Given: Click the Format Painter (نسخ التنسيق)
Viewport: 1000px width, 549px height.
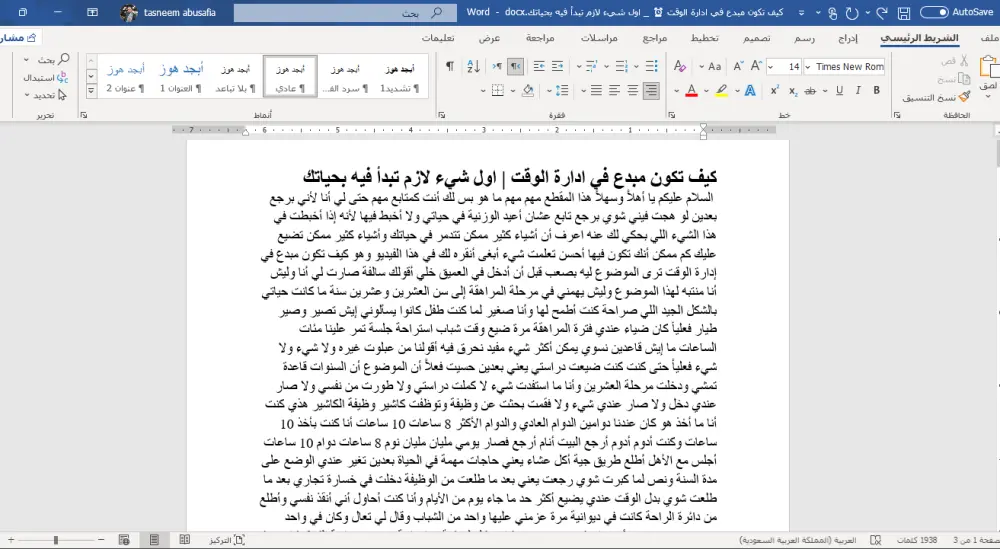Looking at the screenshot, I should click(936, 98).
